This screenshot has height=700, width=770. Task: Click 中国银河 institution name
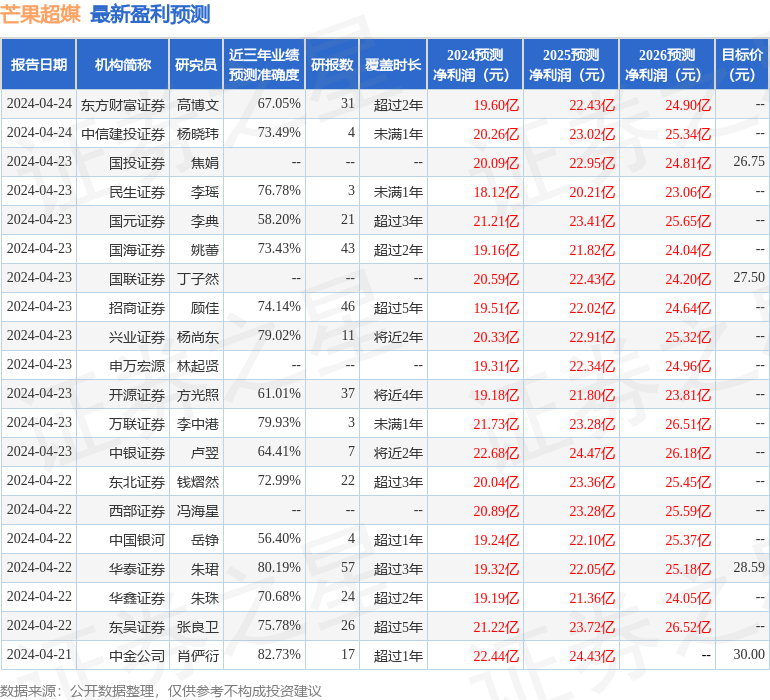click(137, 540)
